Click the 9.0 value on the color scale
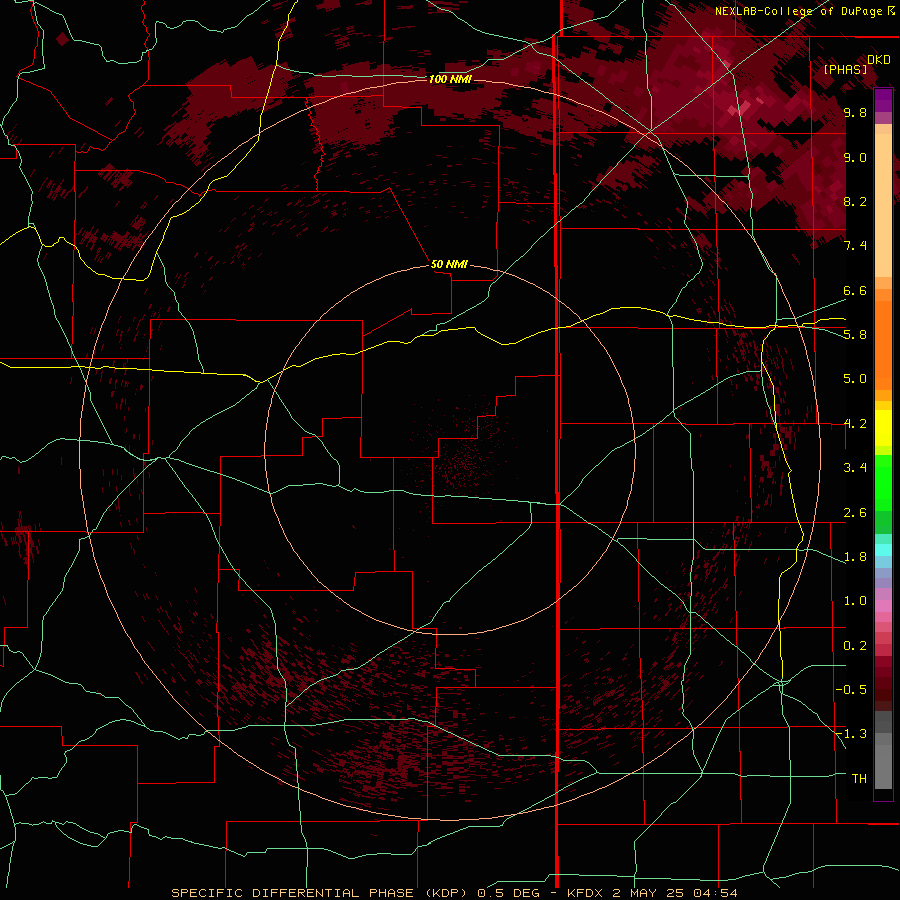This screenshot has width=900, height=900. click(x=855, y=157)
